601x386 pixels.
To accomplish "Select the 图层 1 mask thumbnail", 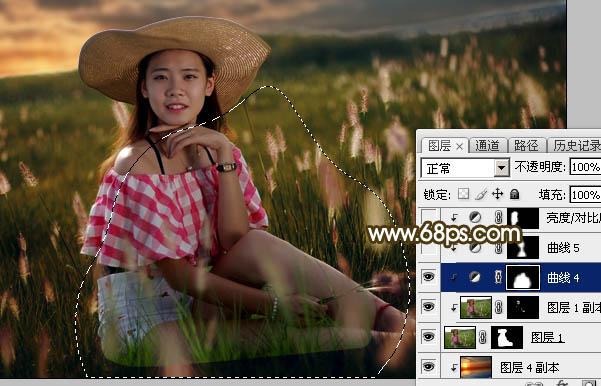I will click(507, 337).
